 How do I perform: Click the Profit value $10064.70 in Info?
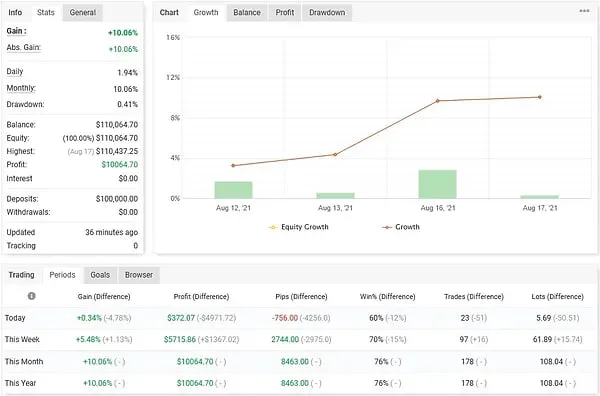pos(120,165)
